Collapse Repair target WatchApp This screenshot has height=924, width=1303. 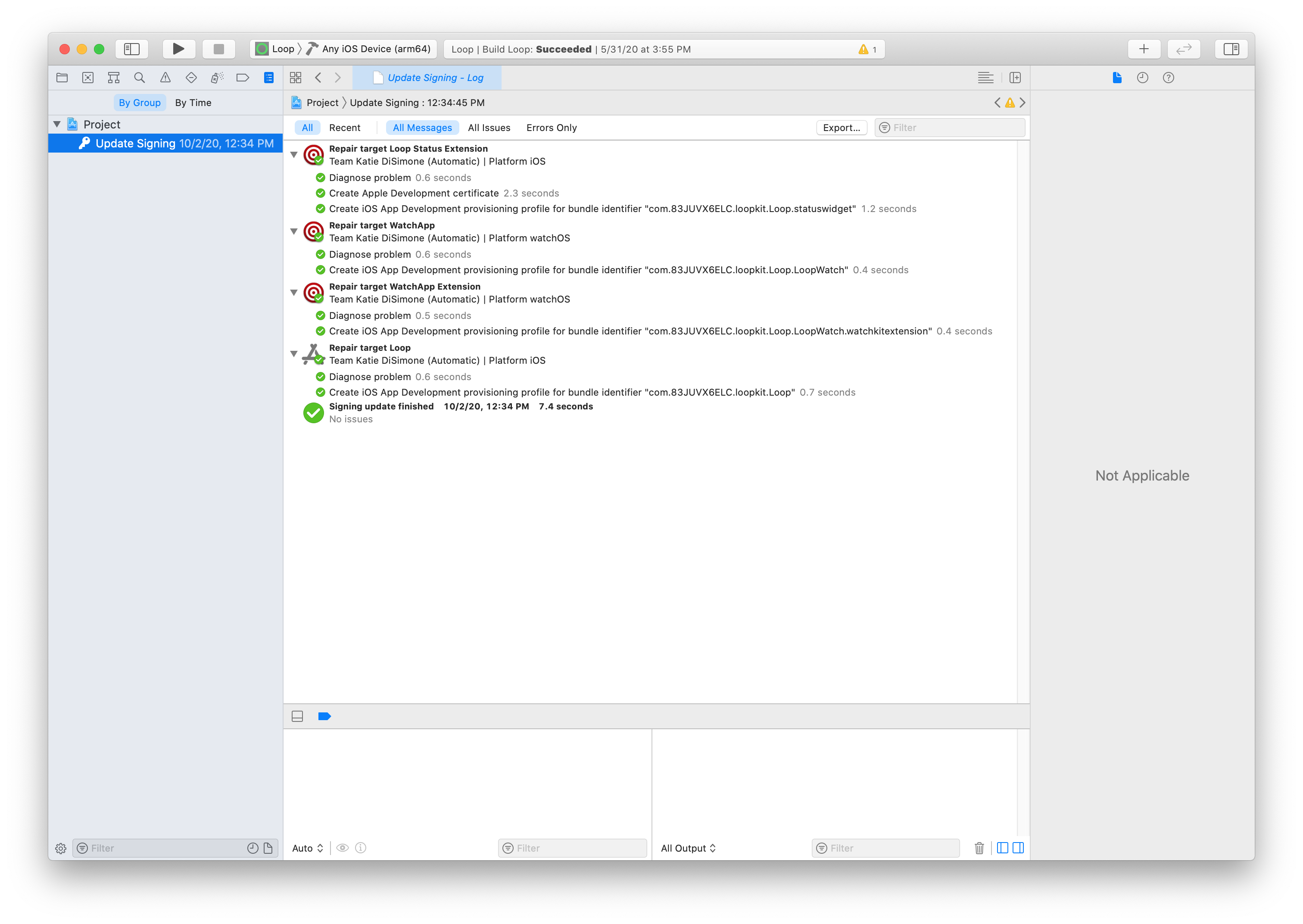294,231
